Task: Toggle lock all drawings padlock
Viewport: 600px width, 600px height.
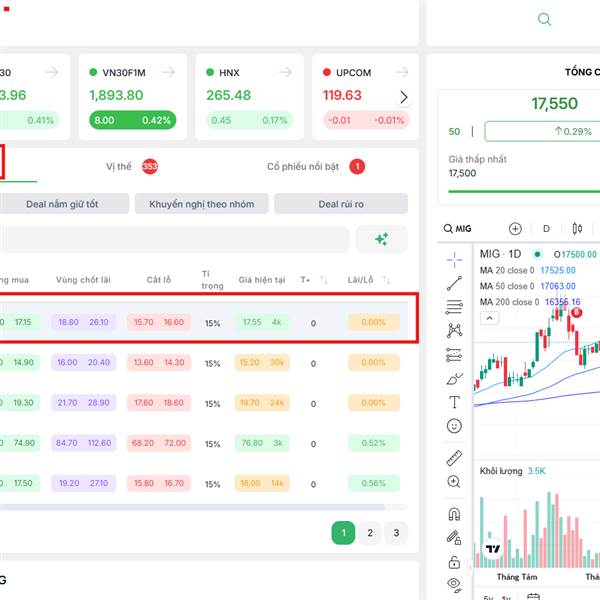Action: coord(454,562)
